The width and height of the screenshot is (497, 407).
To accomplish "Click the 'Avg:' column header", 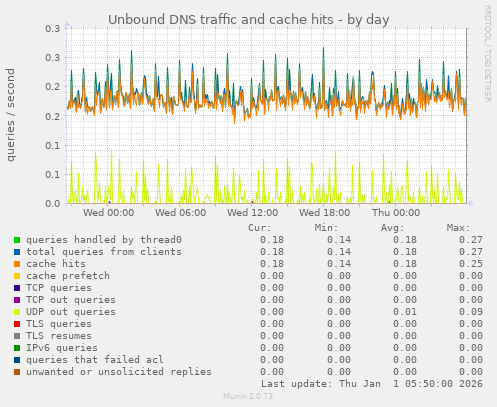I will click(392, 228).
